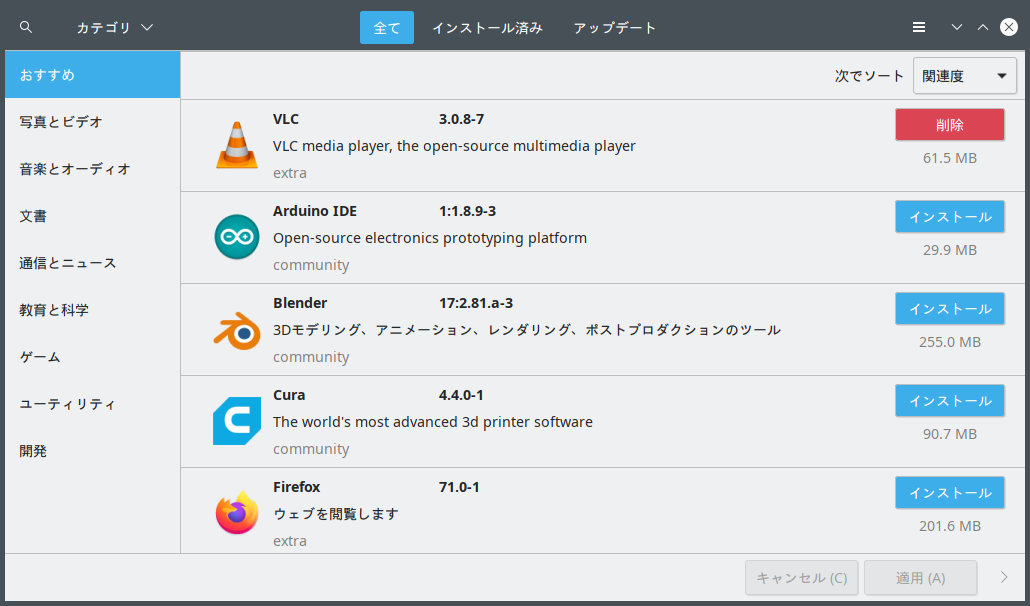Screen dimensions: 1030x606
Task: Click the community label under Cura
Action: tap(311, 448)
